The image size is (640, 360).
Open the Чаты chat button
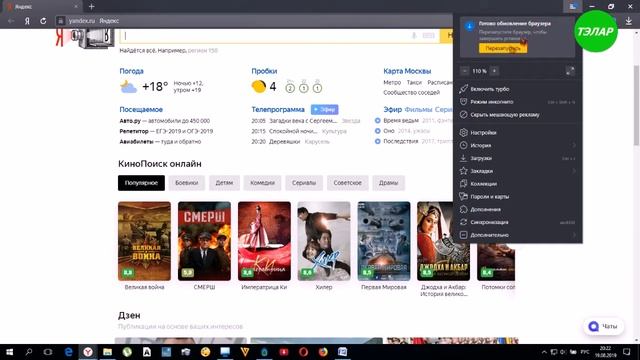click(603, 327)
